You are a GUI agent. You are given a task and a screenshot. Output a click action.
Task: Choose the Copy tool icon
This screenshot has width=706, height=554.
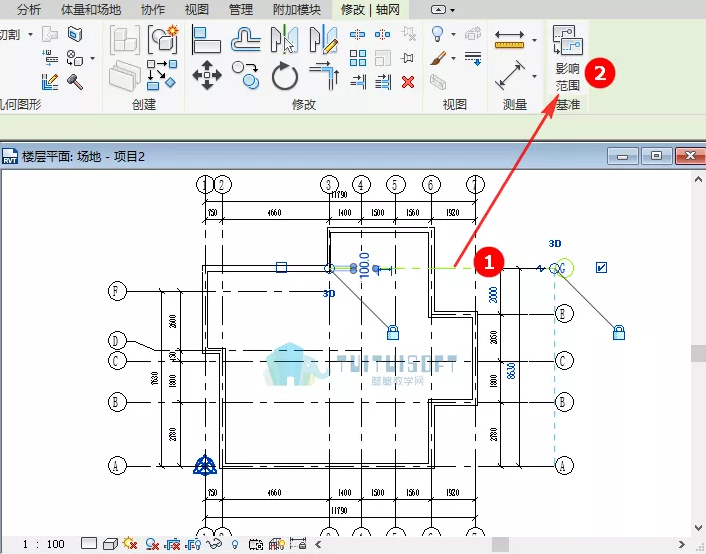point(244,74)
